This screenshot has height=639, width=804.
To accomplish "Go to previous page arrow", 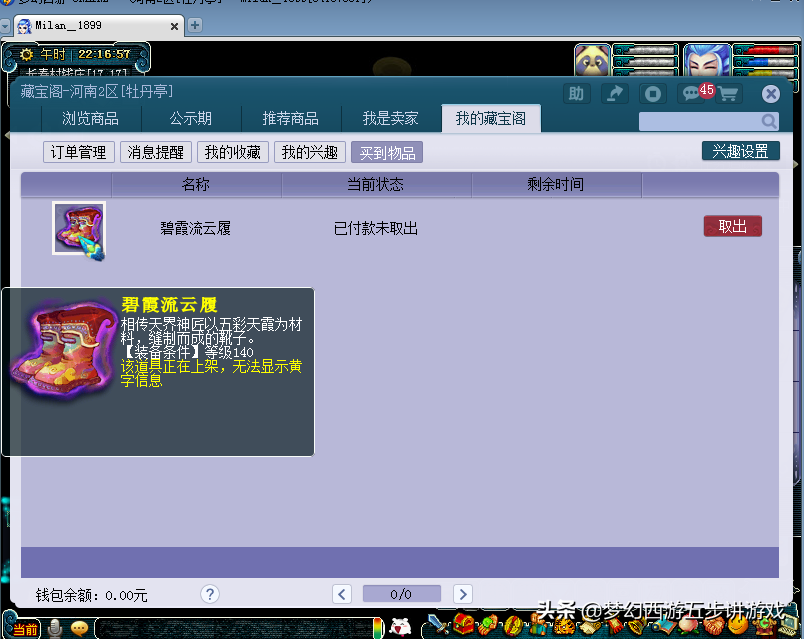I will click(x=342, y=594).
